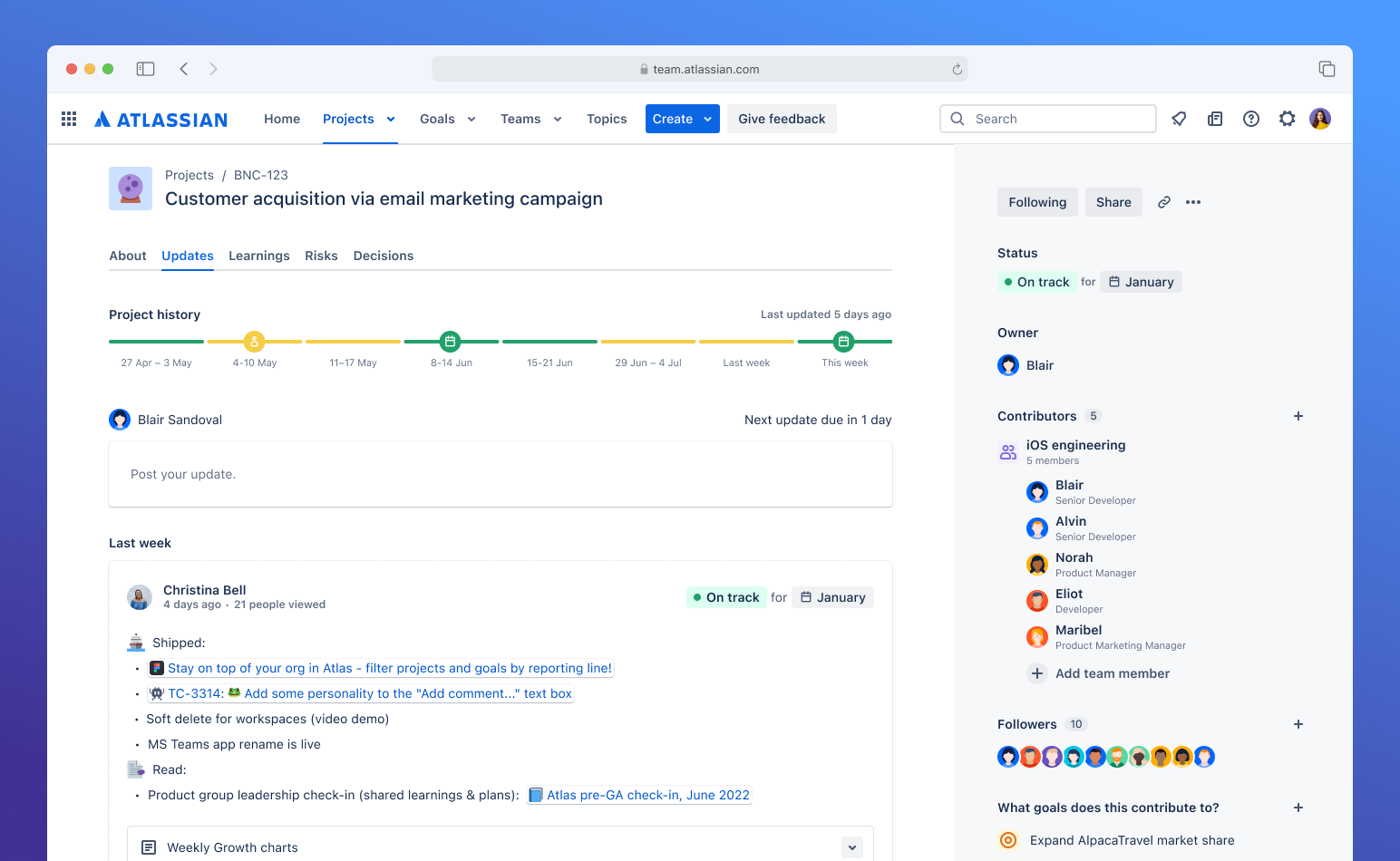This screenshot has width=1400, height=861.
Task: Click the Give feedback button
Action: tap(782, 119)
